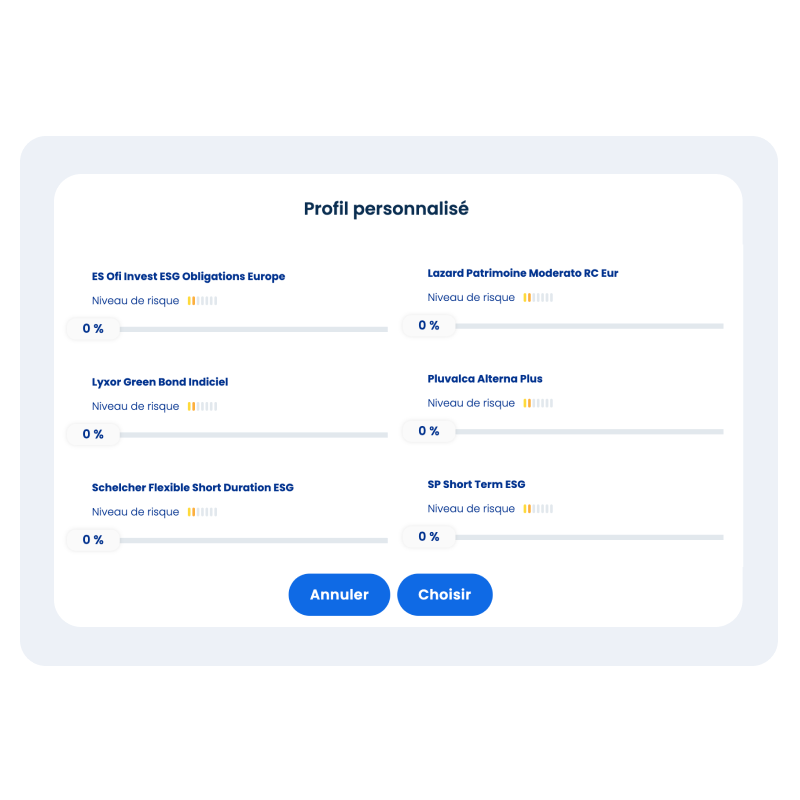Open the Lyxor Green Bond Indiciel fund
Viewport: 800px width, 800px height.
click(x=160, y=381)
